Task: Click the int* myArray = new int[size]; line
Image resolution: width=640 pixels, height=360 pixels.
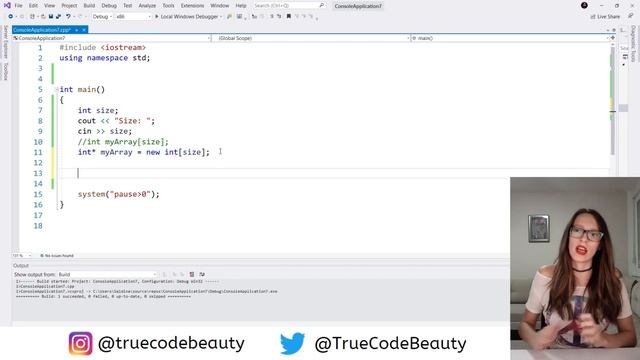Action: tap(144, 152)
